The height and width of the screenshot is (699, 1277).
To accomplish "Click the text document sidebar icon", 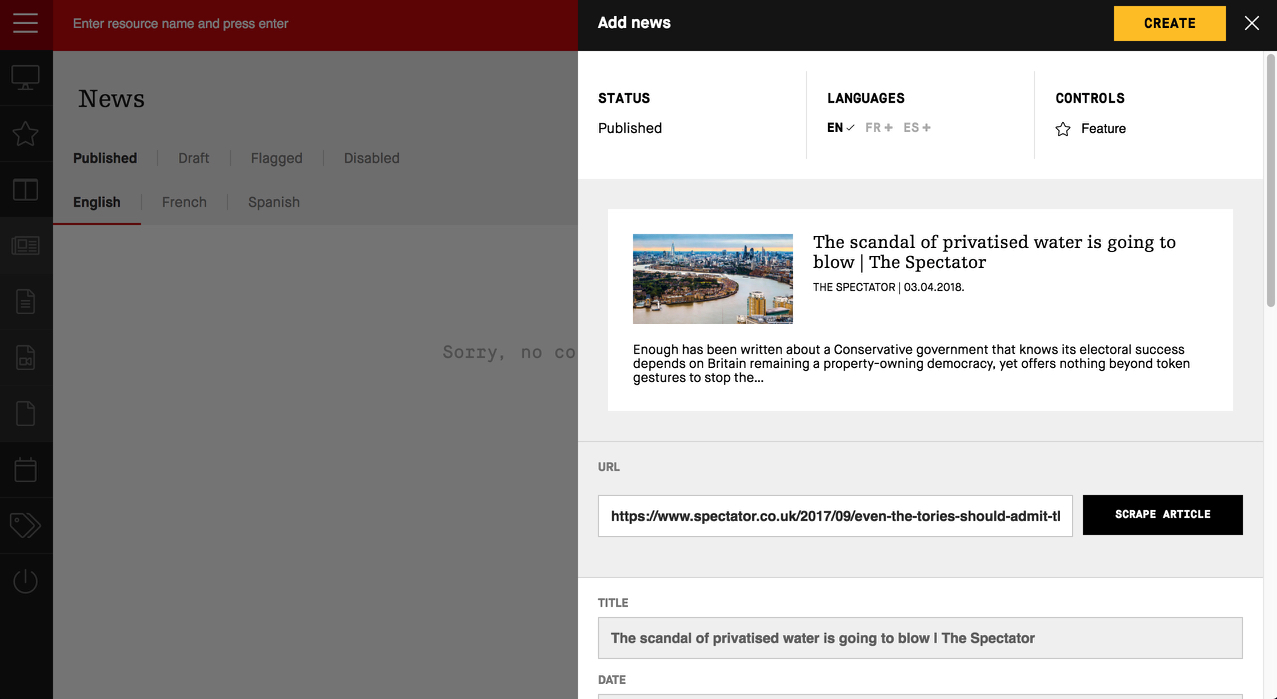I will 26,301.
